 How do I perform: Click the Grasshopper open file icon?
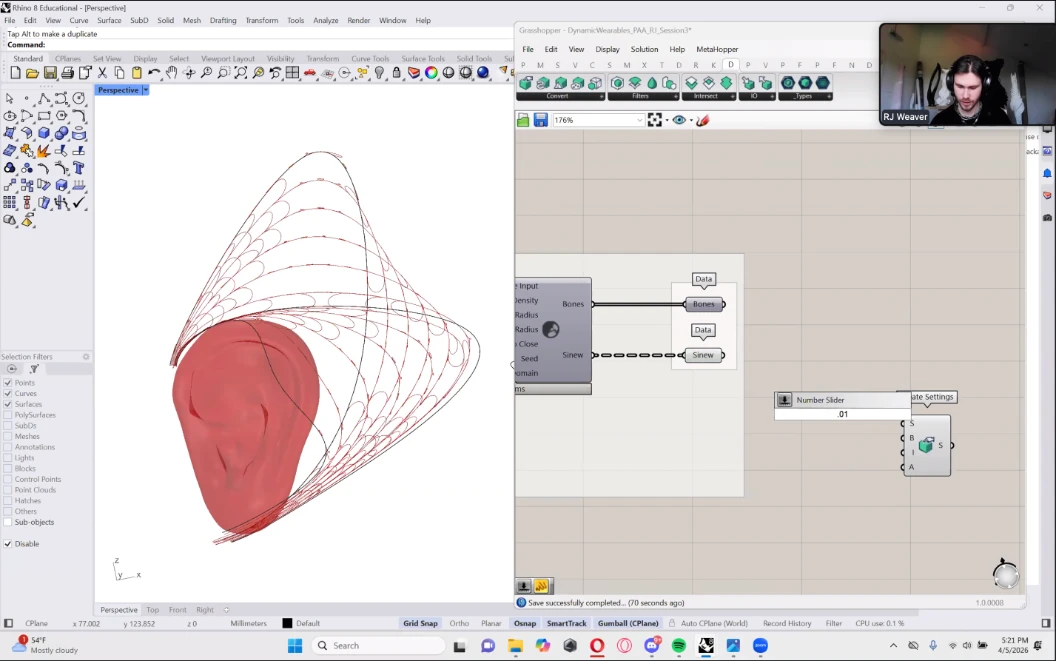pyautogui.click(x=523, y=120)
